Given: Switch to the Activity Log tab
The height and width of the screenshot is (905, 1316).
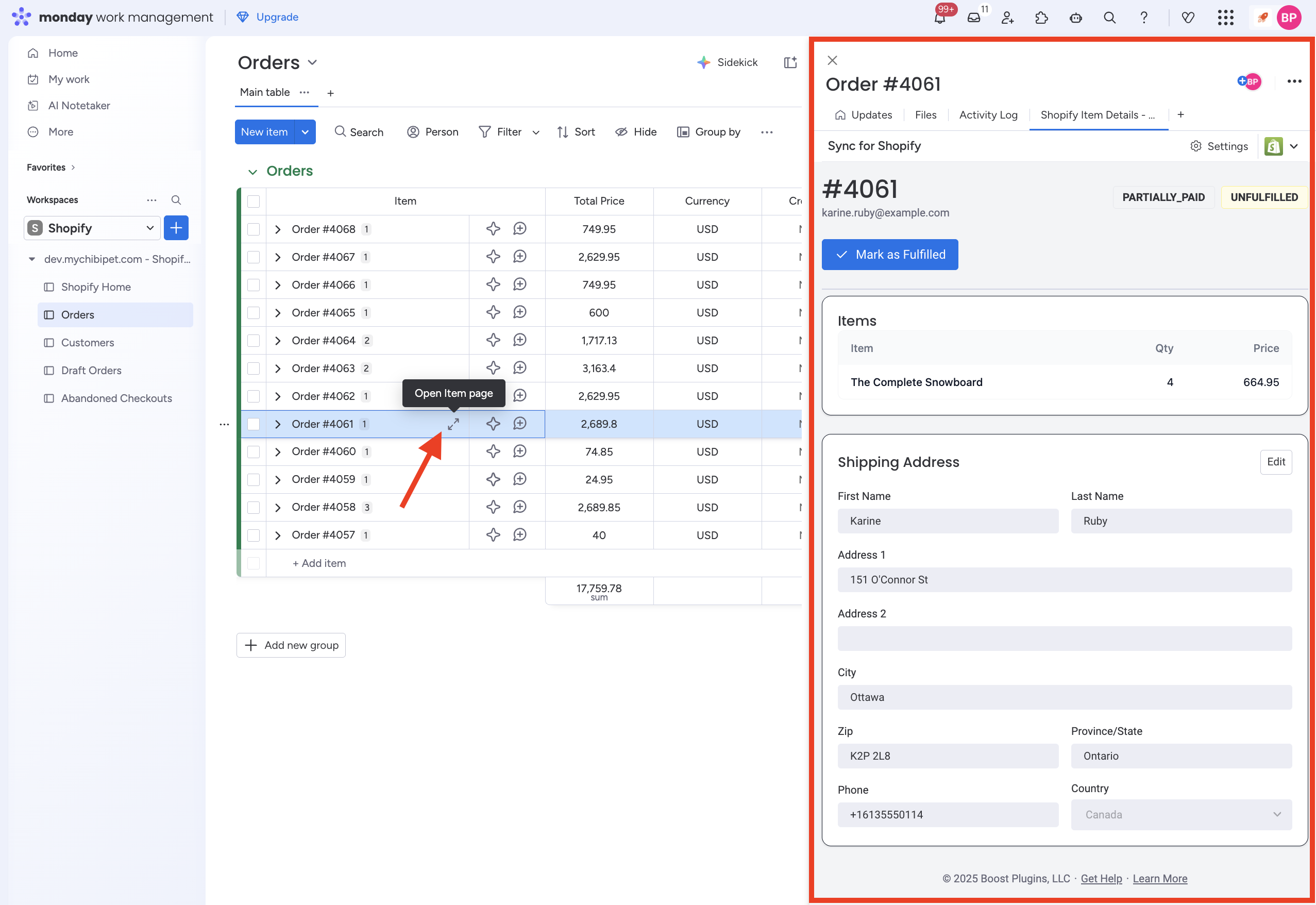Looking at the screenshot, I should point(987,114).
